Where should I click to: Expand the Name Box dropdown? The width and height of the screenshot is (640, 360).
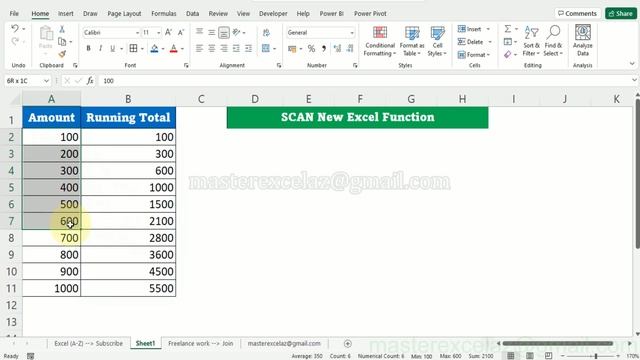tap(46, 81)
